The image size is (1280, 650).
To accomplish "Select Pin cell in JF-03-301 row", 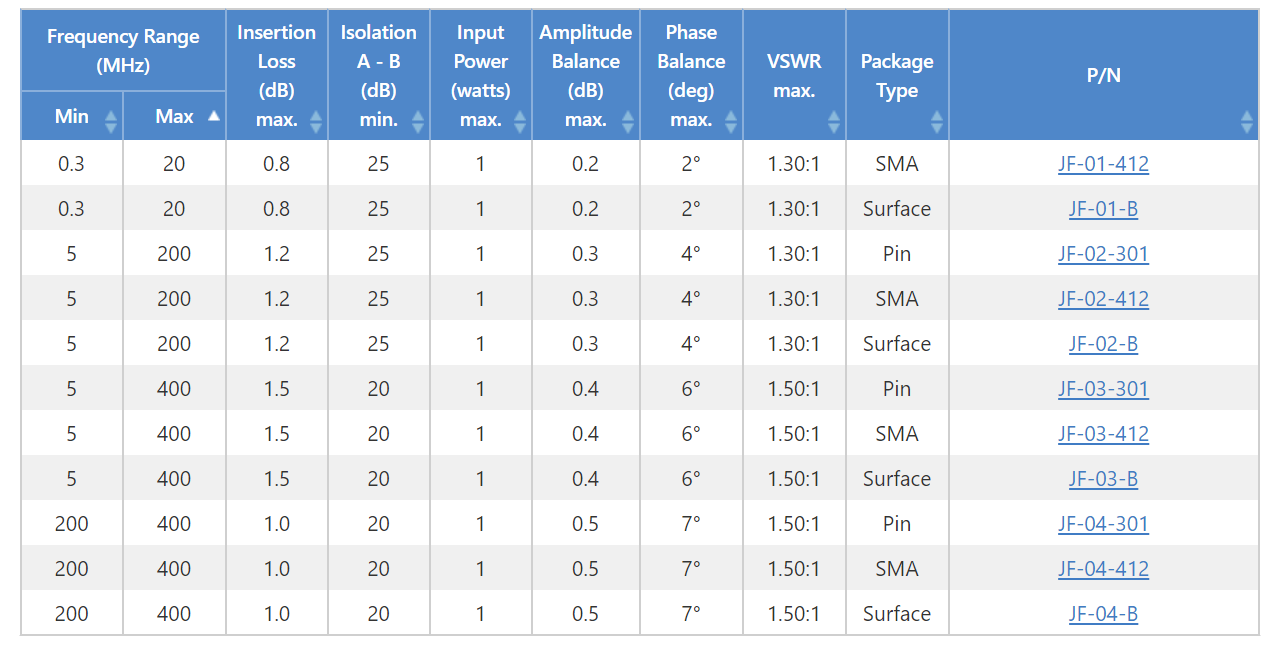I will pyautogui.click(x=897, y=389).
